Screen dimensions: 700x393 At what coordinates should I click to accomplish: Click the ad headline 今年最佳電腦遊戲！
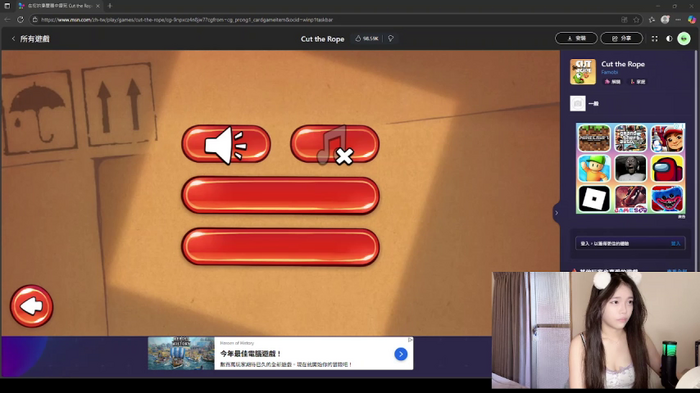pos(251,354)
